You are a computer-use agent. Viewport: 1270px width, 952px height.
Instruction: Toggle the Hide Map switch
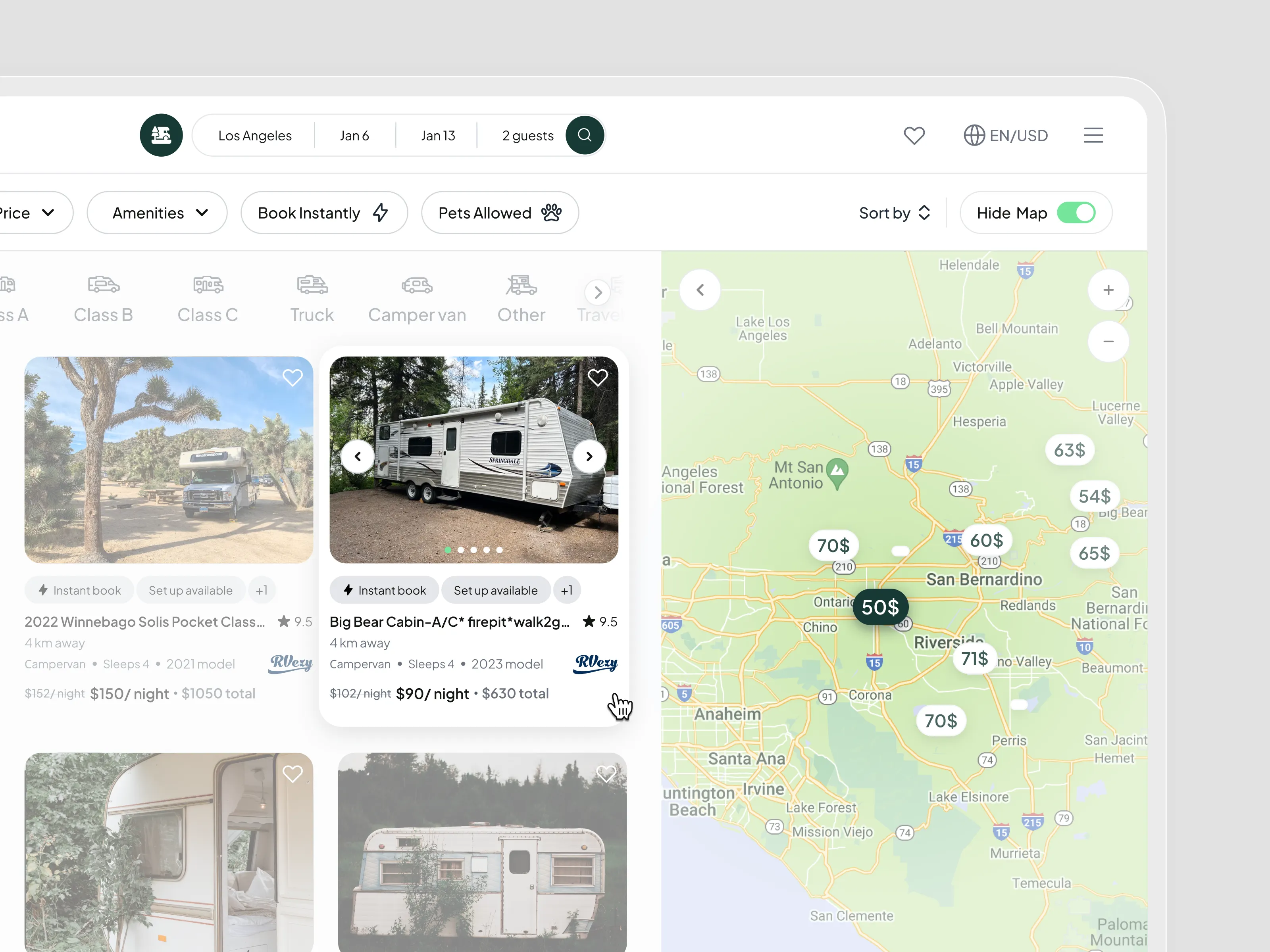[x=1076, y=213]
